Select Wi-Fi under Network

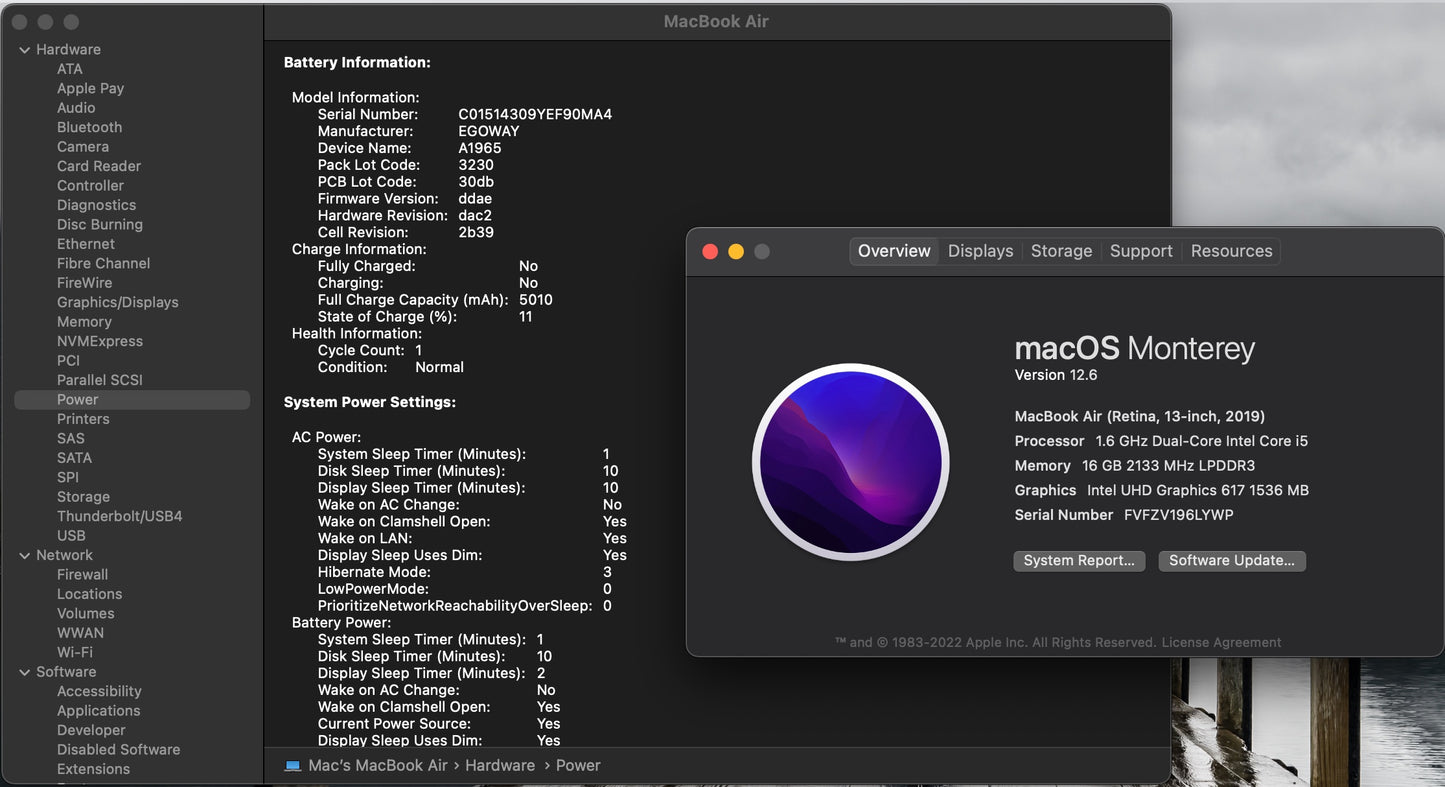[x=74, y=653]
